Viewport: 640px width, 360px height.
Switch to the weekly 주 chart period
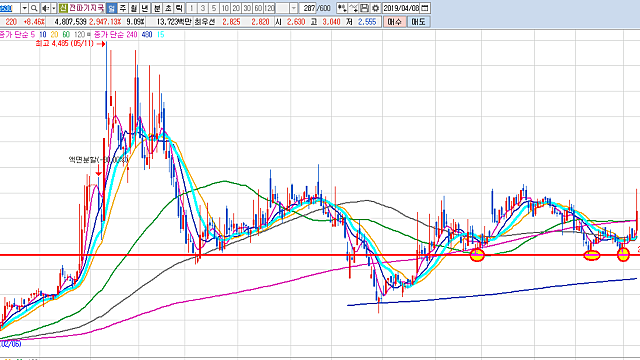pyautogui.click(x=122, y=8)
